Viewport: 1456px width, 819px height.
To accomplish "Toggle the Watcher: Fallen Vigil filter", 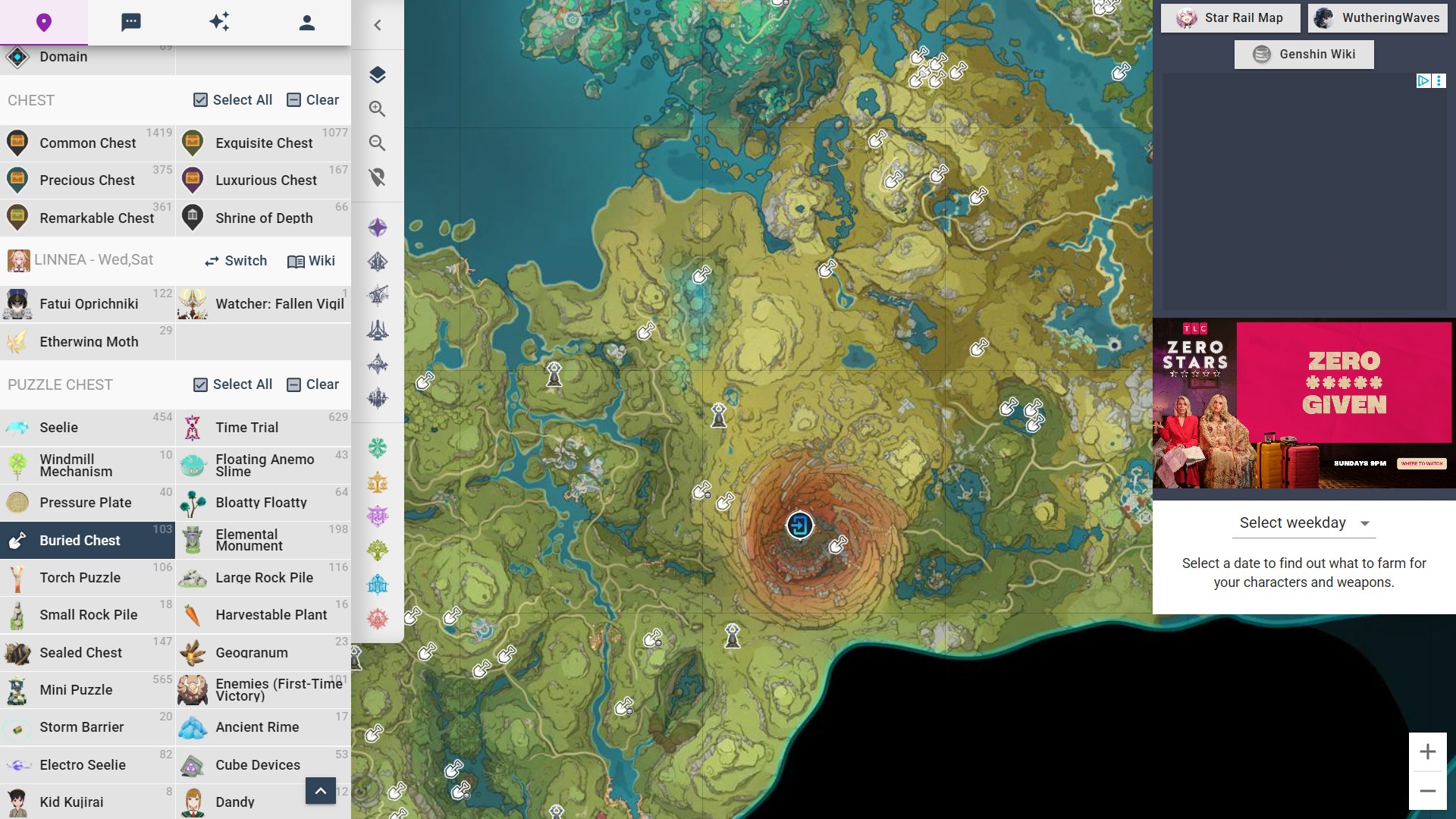I will [x=264, y=303].
